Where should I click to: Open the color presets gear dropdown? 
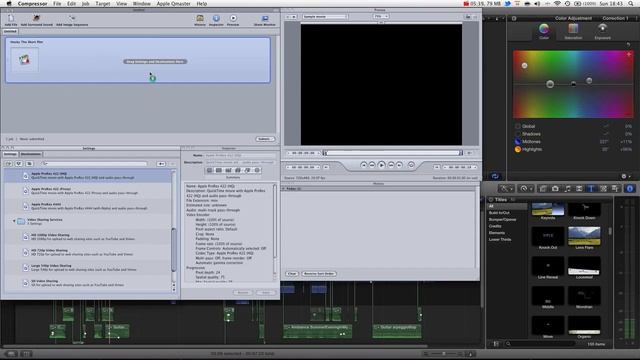coord(625,176)
